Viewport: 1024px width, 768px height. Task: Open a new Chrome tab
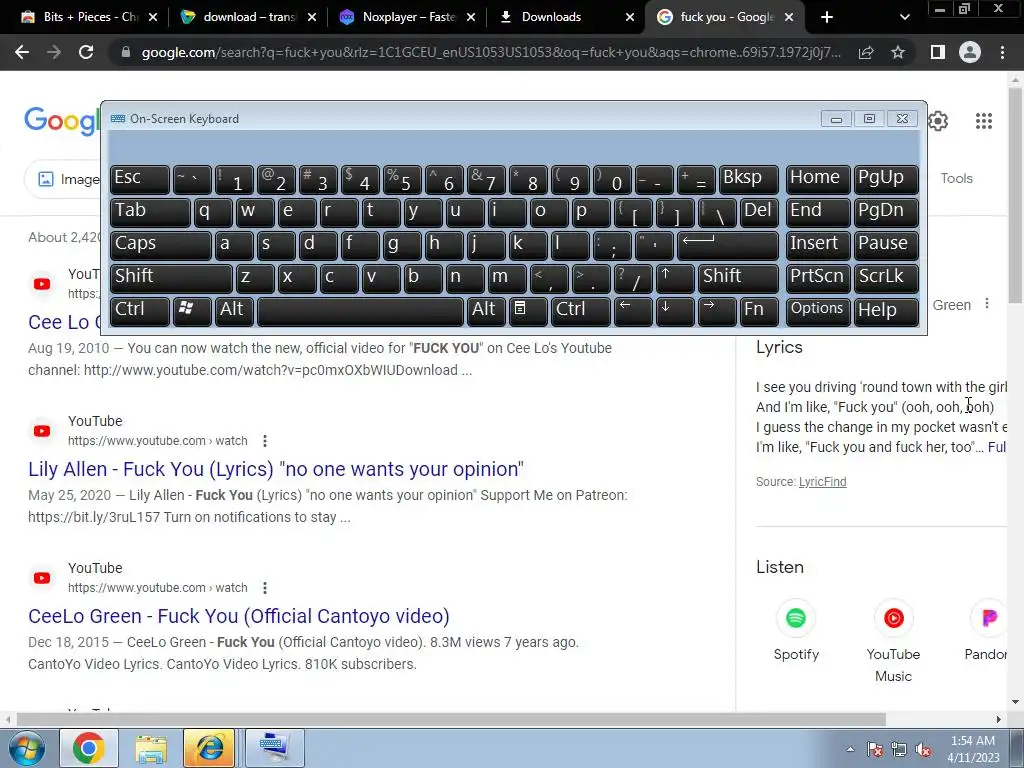(x=827, y=17)
